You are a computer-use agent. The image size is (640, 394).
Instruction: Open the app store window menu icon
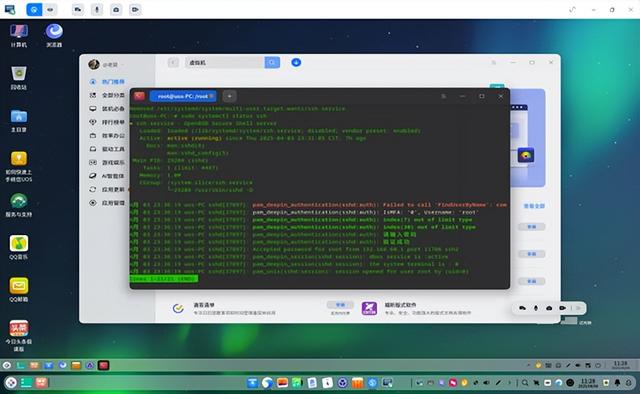point(494,62)
